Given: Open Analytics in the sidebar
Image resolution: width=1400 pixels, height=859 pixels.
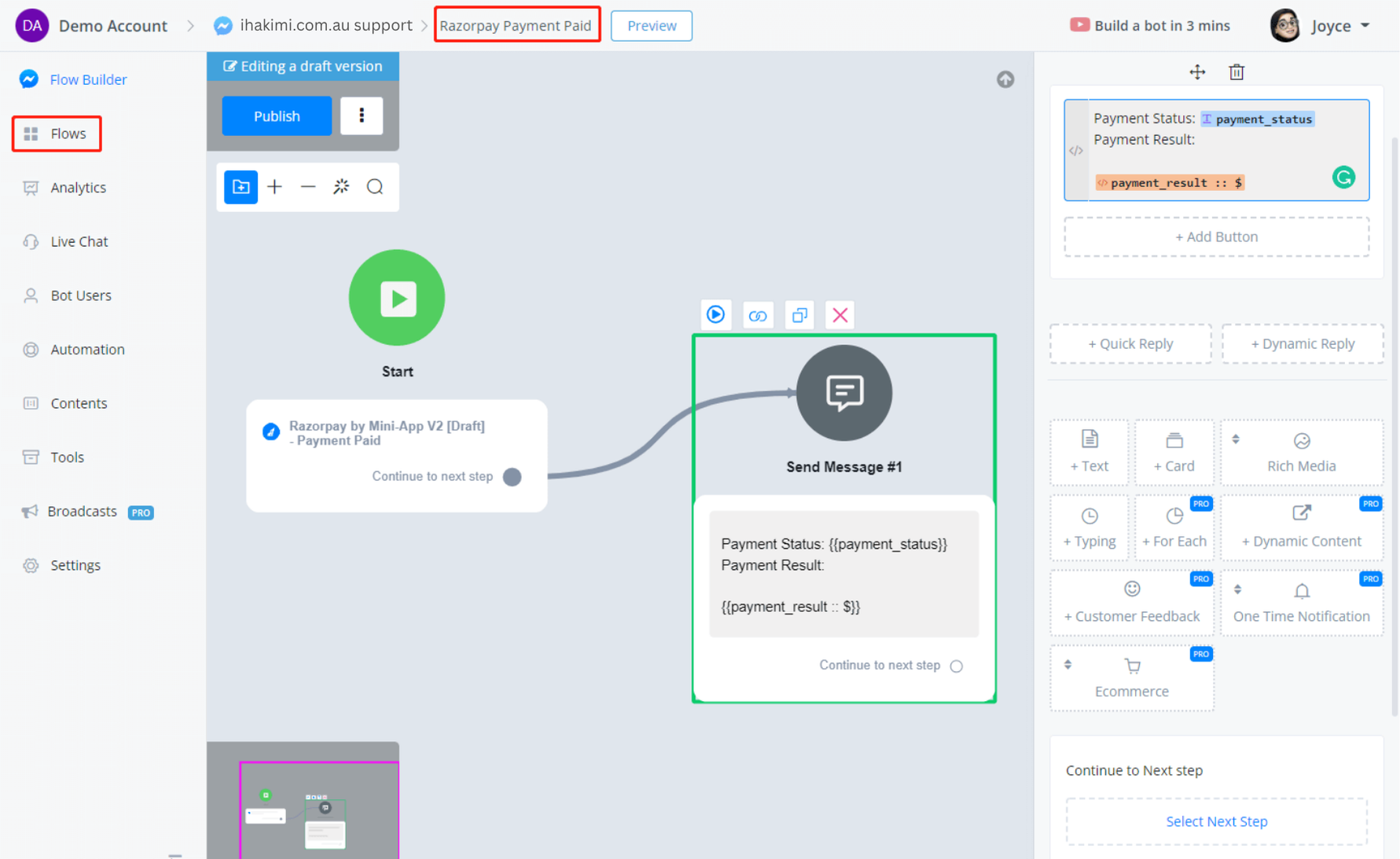Looking at the screenshot, I should (x=78, y=188).
